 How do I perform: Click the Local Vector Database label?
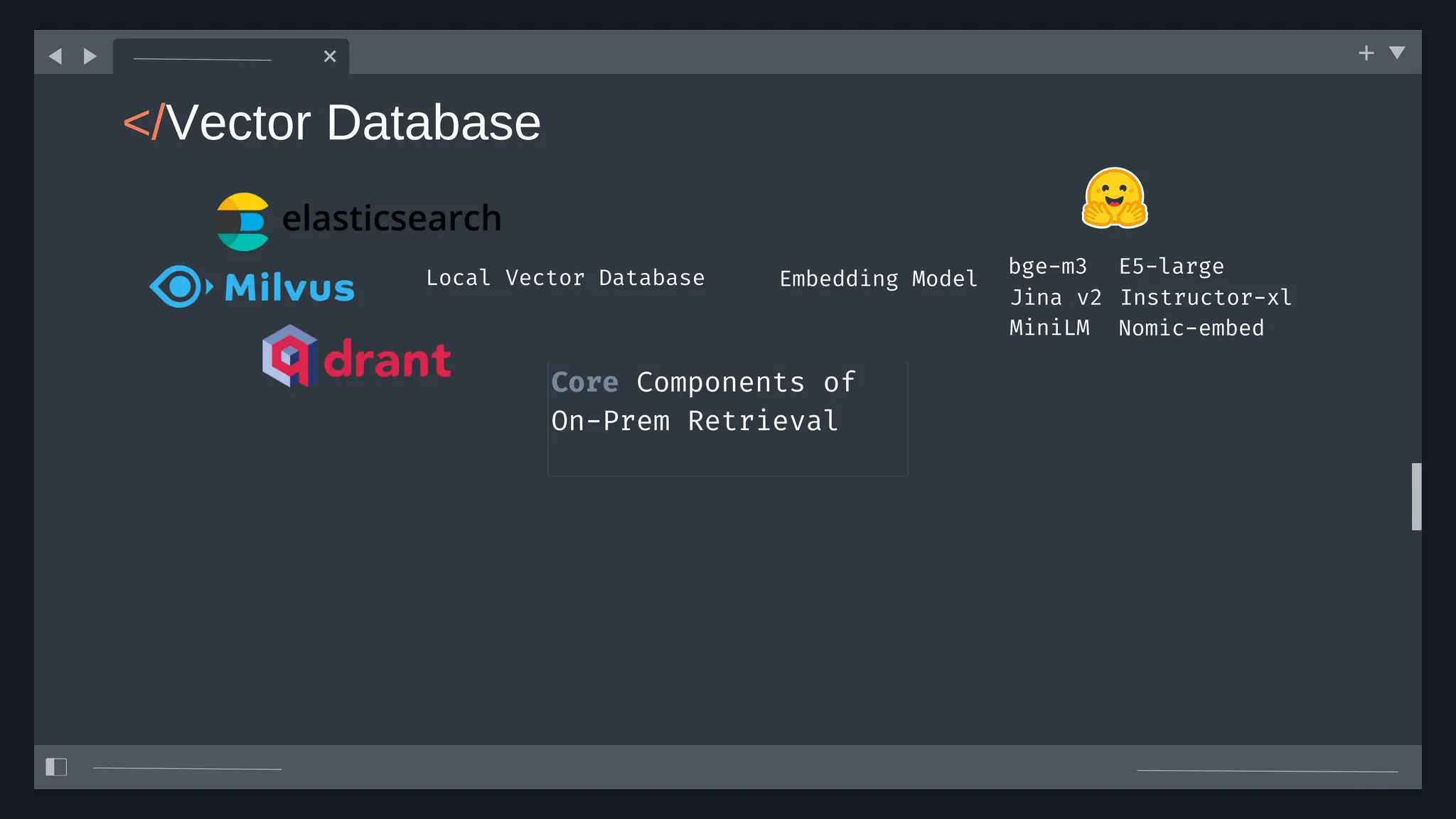pos(565,278)
